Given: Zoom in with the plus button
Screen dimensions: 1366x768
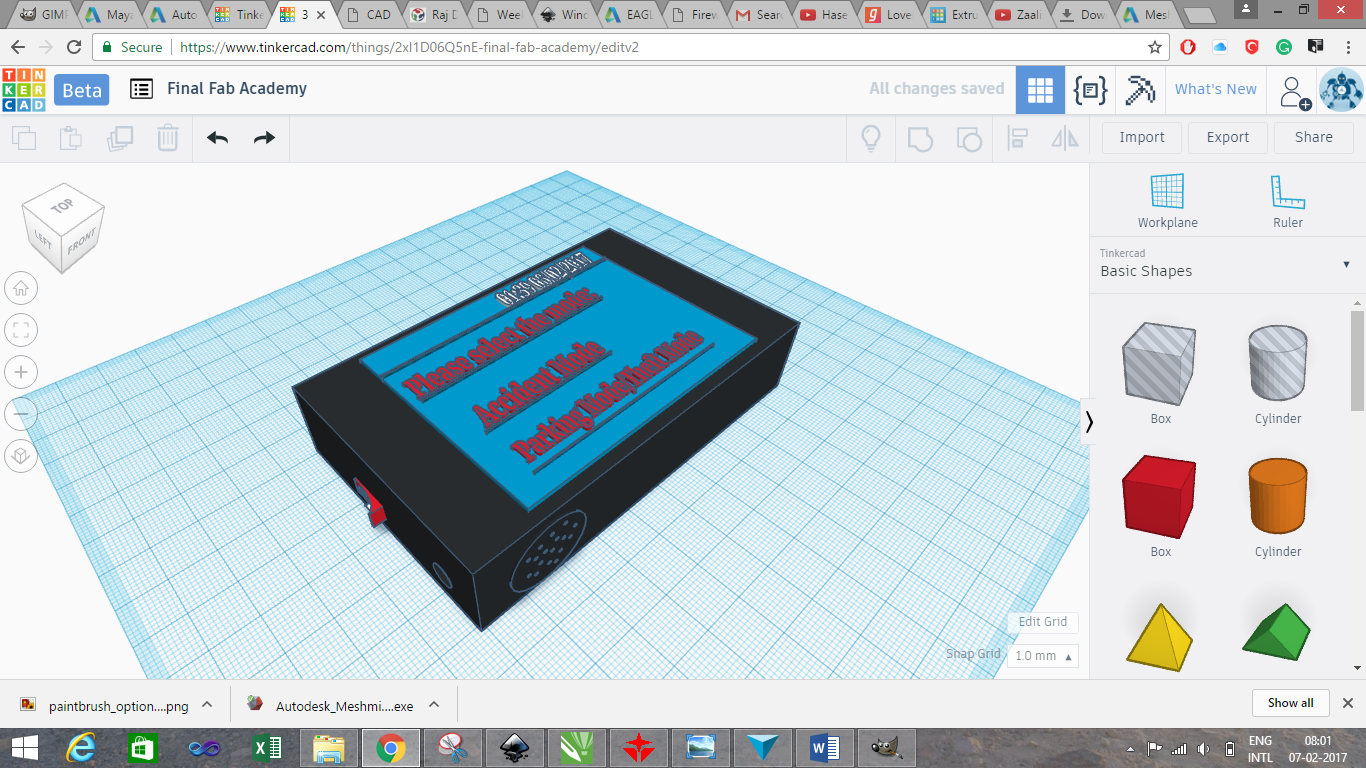Looking at the screenshot, I should click(22, 373).
